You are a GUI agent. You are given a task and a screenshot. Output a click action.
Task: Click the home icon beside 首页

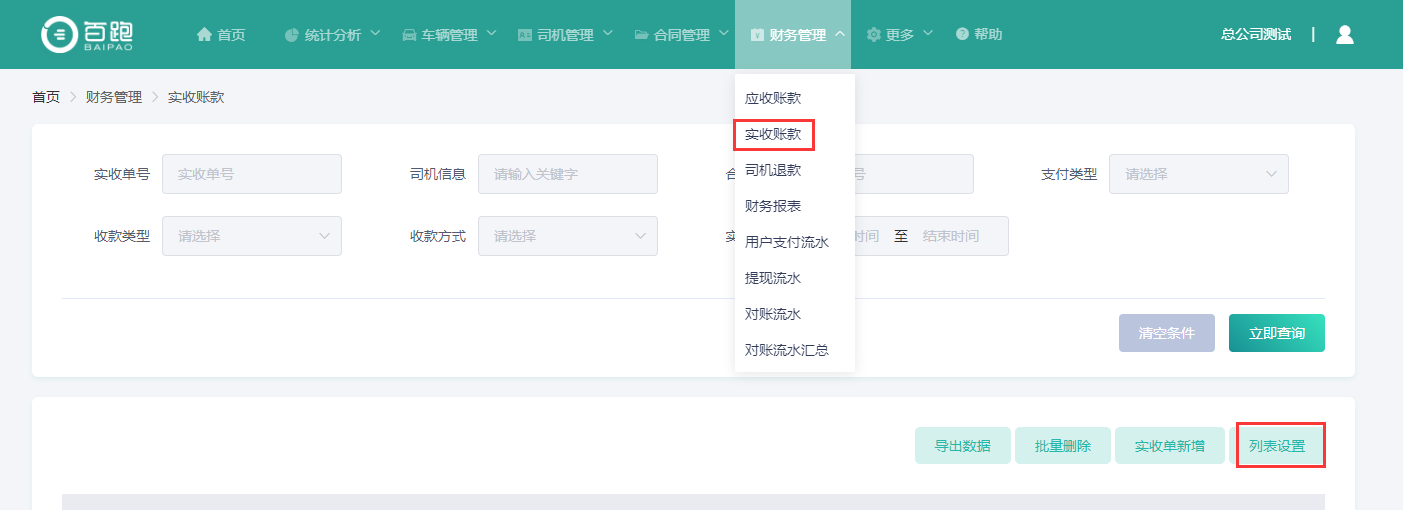point(204,35)
